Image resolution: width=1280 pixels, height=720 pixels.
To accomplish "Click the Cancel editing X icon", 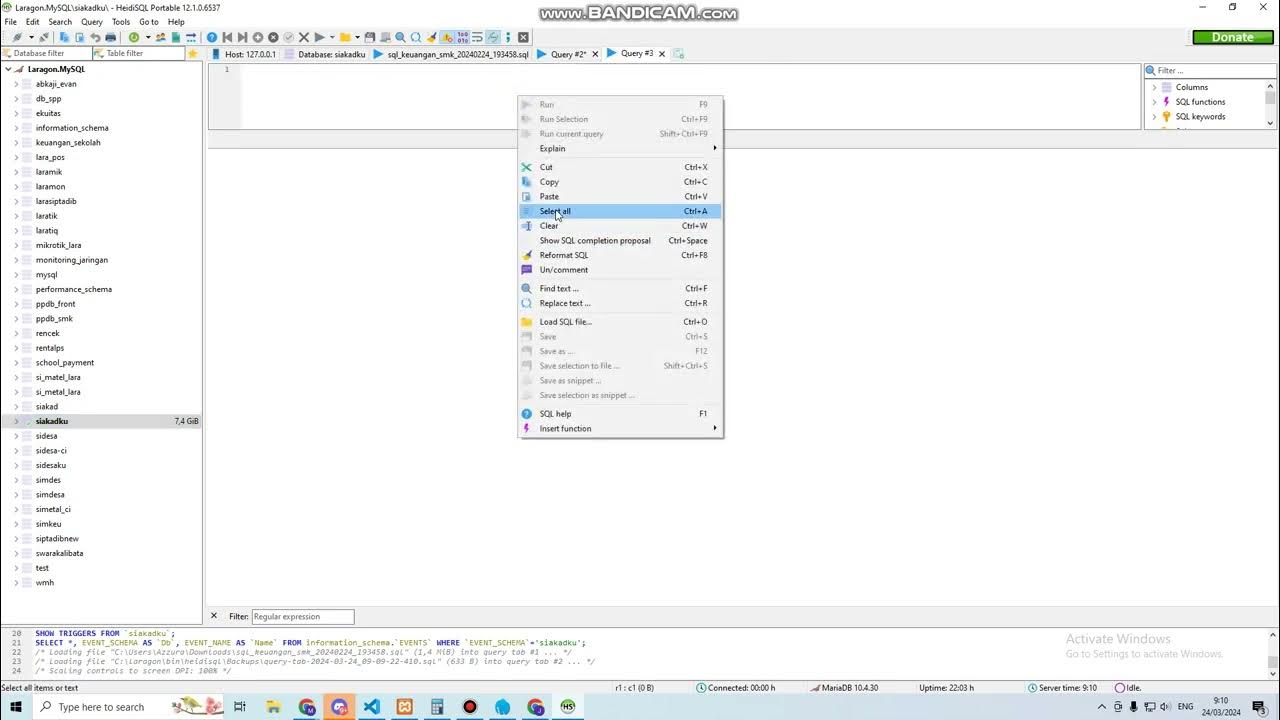I will click(304, 37).
